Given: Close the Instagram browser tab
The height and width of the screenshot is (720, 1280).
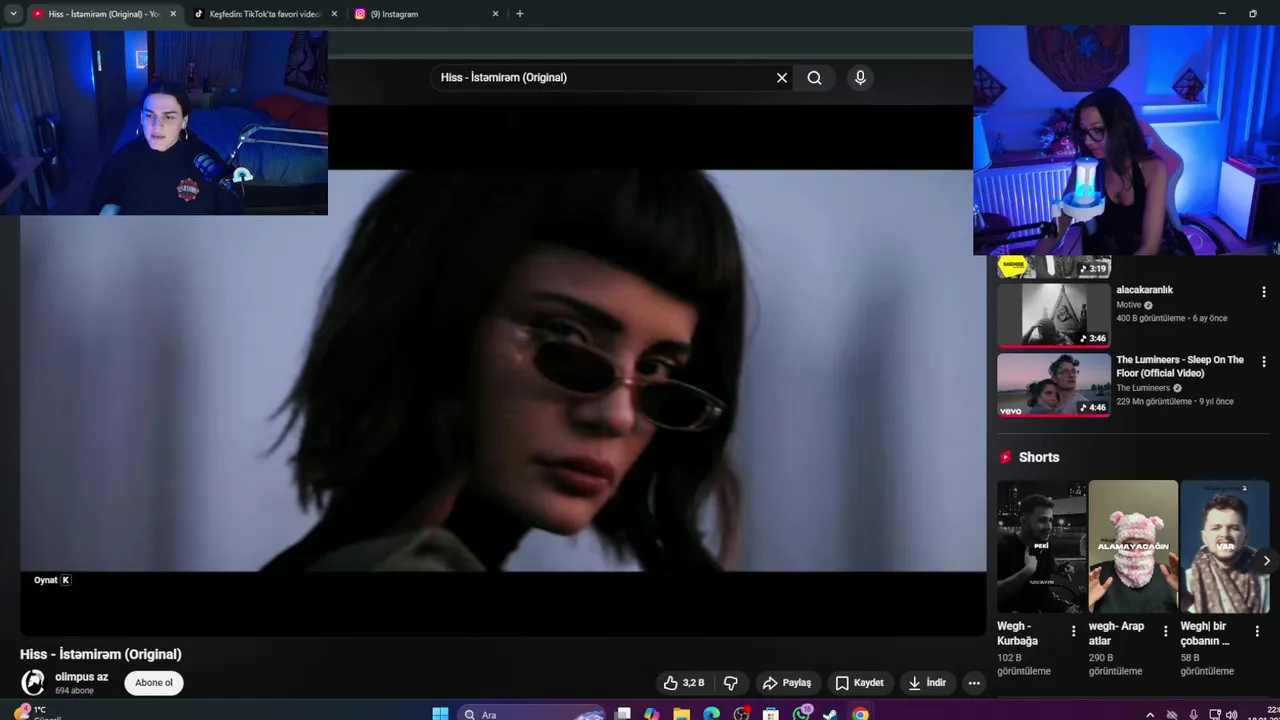Looking at the screenshot, I should [495, 14].
